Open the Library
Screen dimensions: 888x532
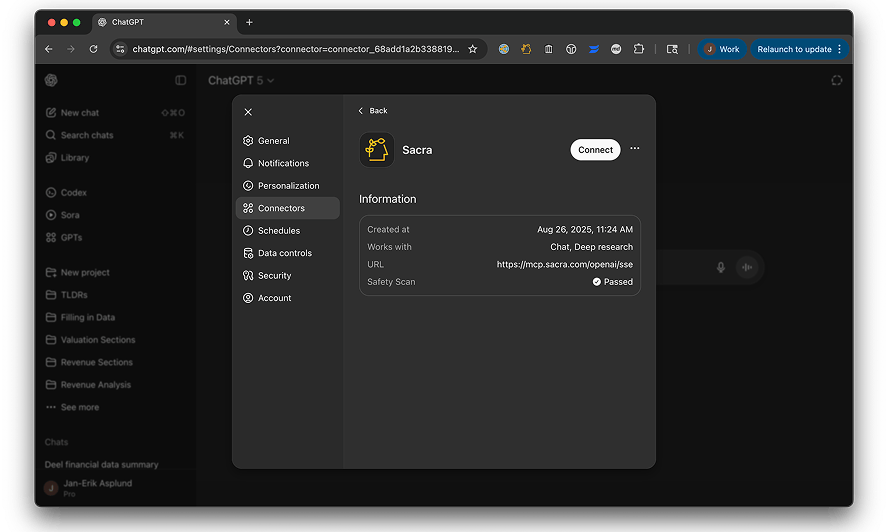[x=115, y=158]
